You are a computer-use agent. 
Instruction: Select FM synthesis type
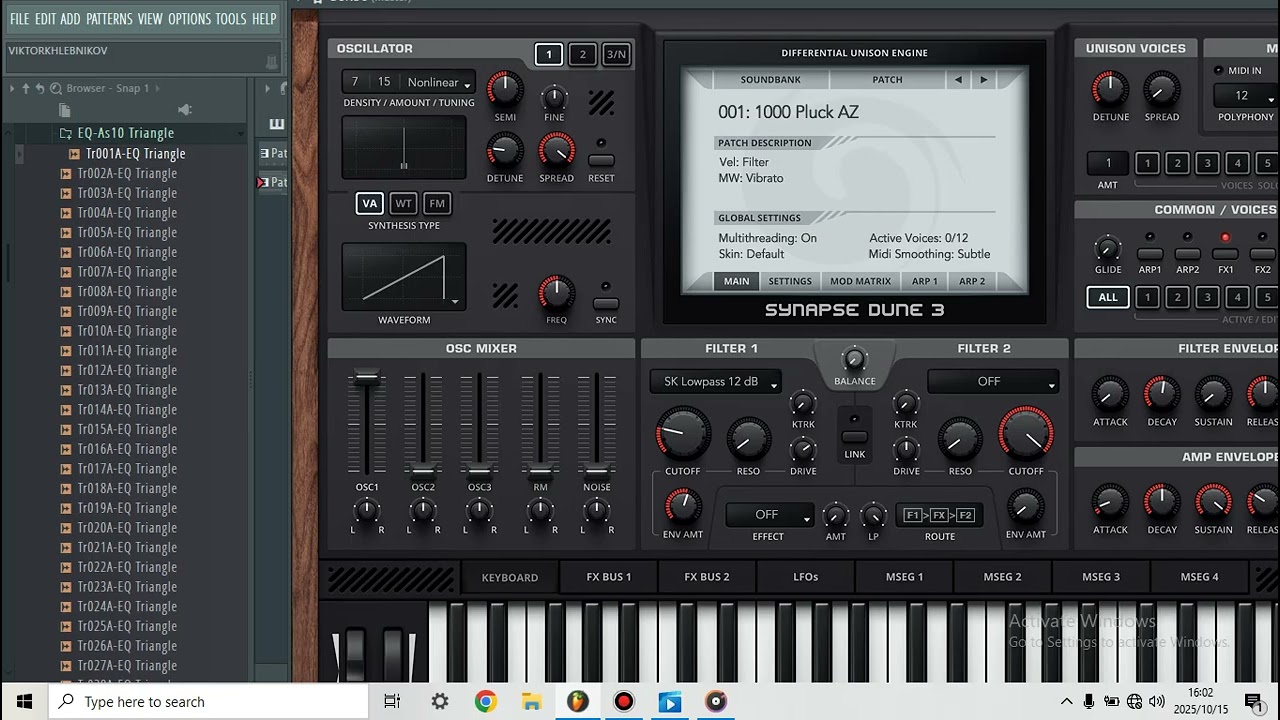click(437, 203)
